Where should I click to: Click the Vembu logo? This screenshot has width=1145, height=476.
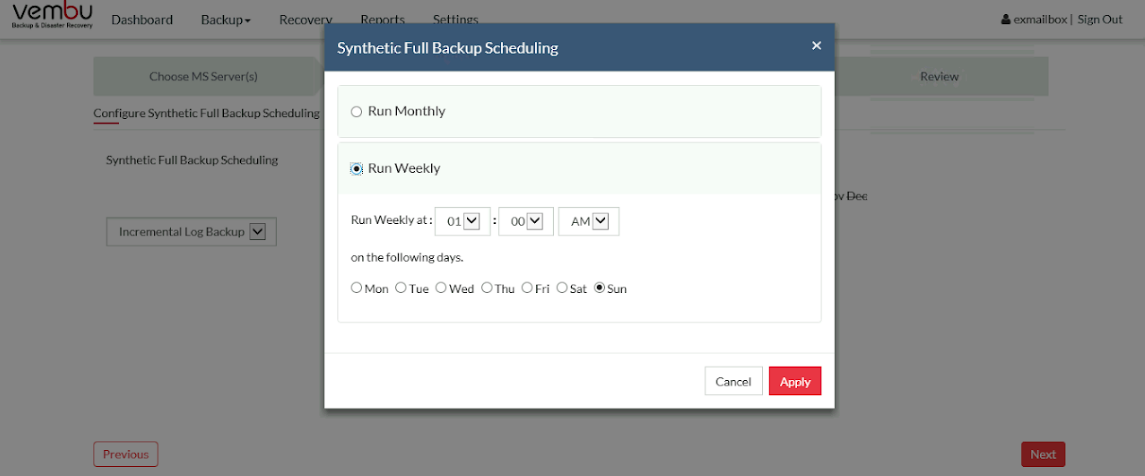pos(53,15)
